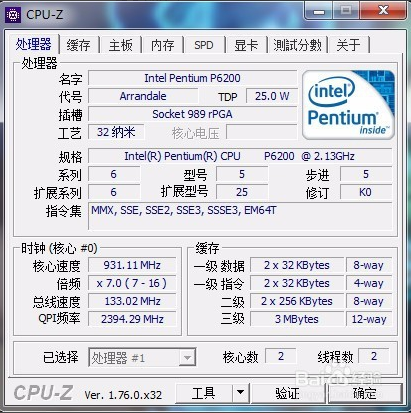Click the 931.11 MHz core speed field

tap(132, 265)
